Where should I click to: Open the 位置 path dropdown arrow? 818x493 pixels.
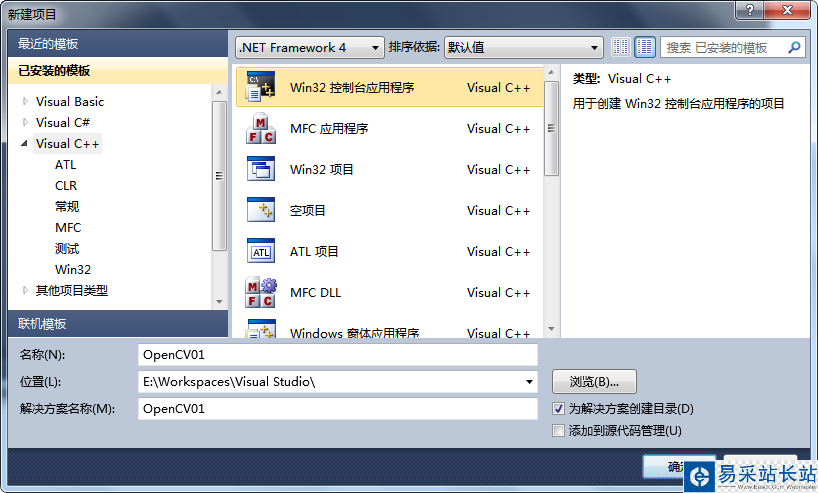coord(529,382)
